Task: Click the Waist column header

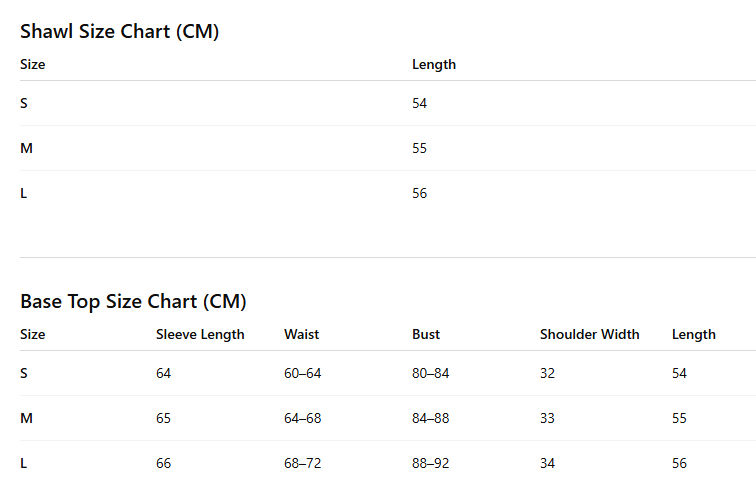Action: pos(301,335)
